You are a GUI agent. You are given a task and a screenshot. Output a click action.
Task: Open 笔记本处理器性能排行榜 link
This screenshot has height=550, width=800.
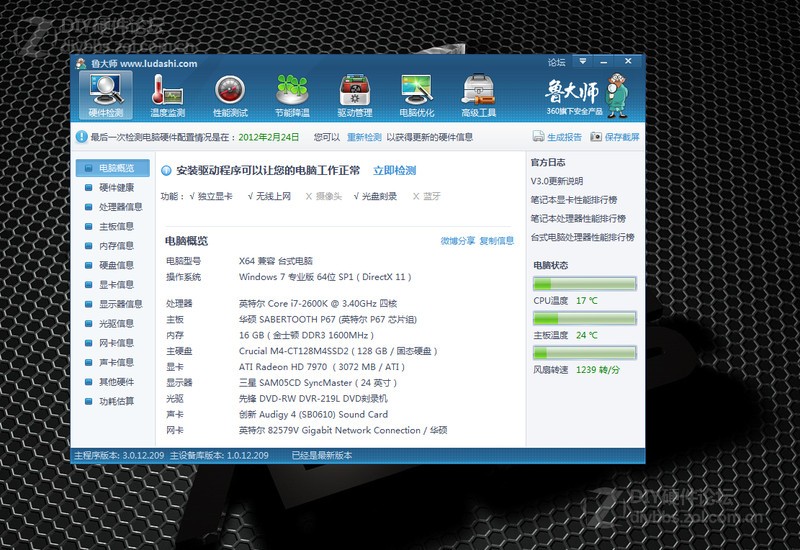tap(578, 218)
